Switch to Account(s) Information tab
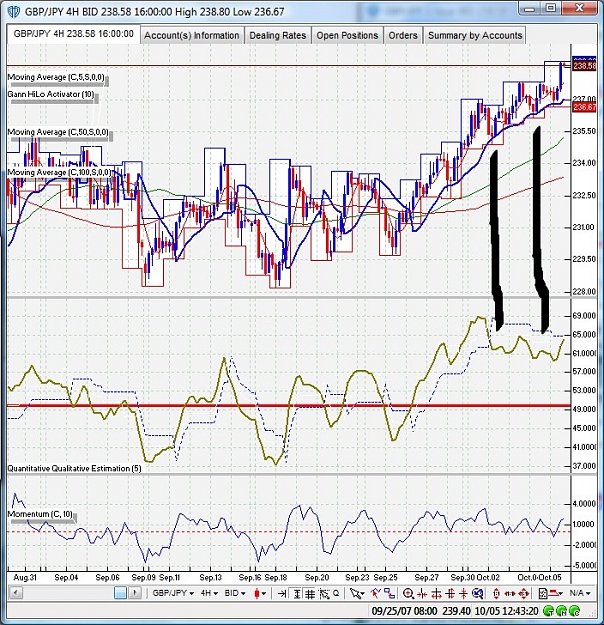The height and width of the screenshot is (625, 604). point(191,35)
